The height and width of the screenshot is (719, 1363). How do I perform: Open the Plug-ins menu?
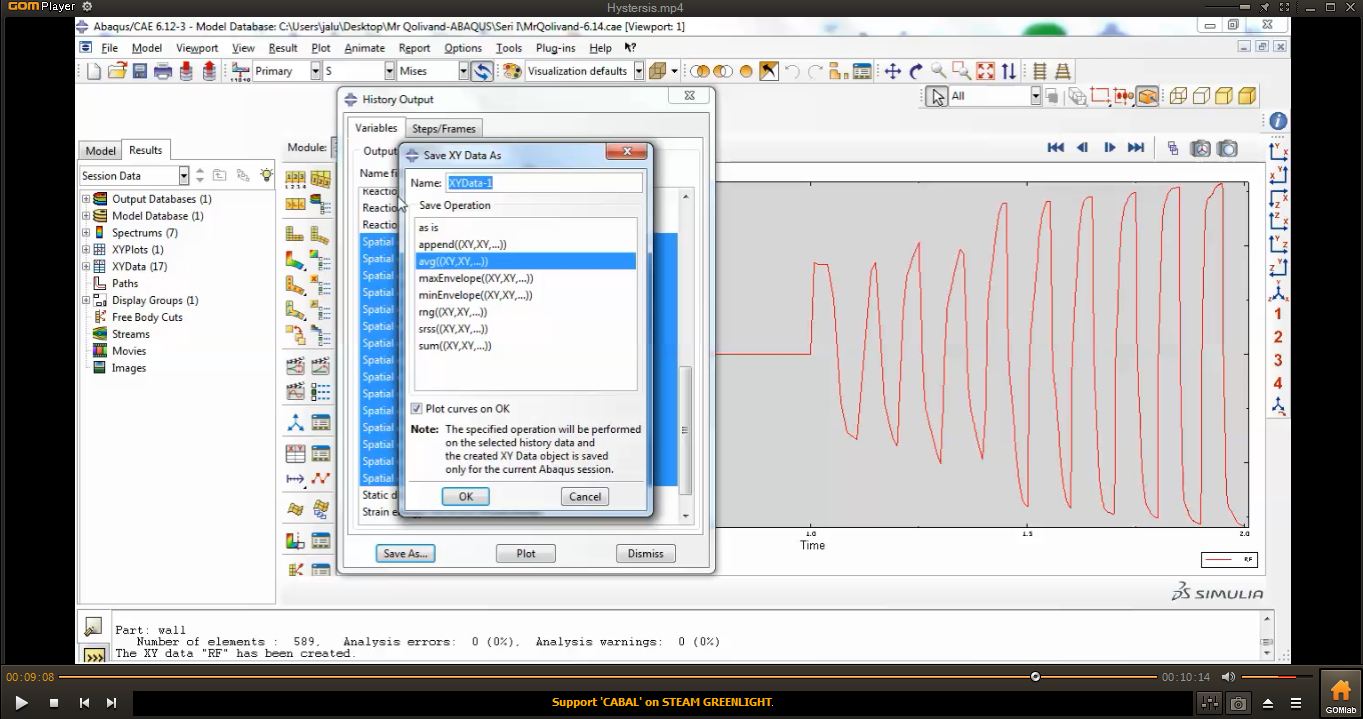click(x=555, y=48)
